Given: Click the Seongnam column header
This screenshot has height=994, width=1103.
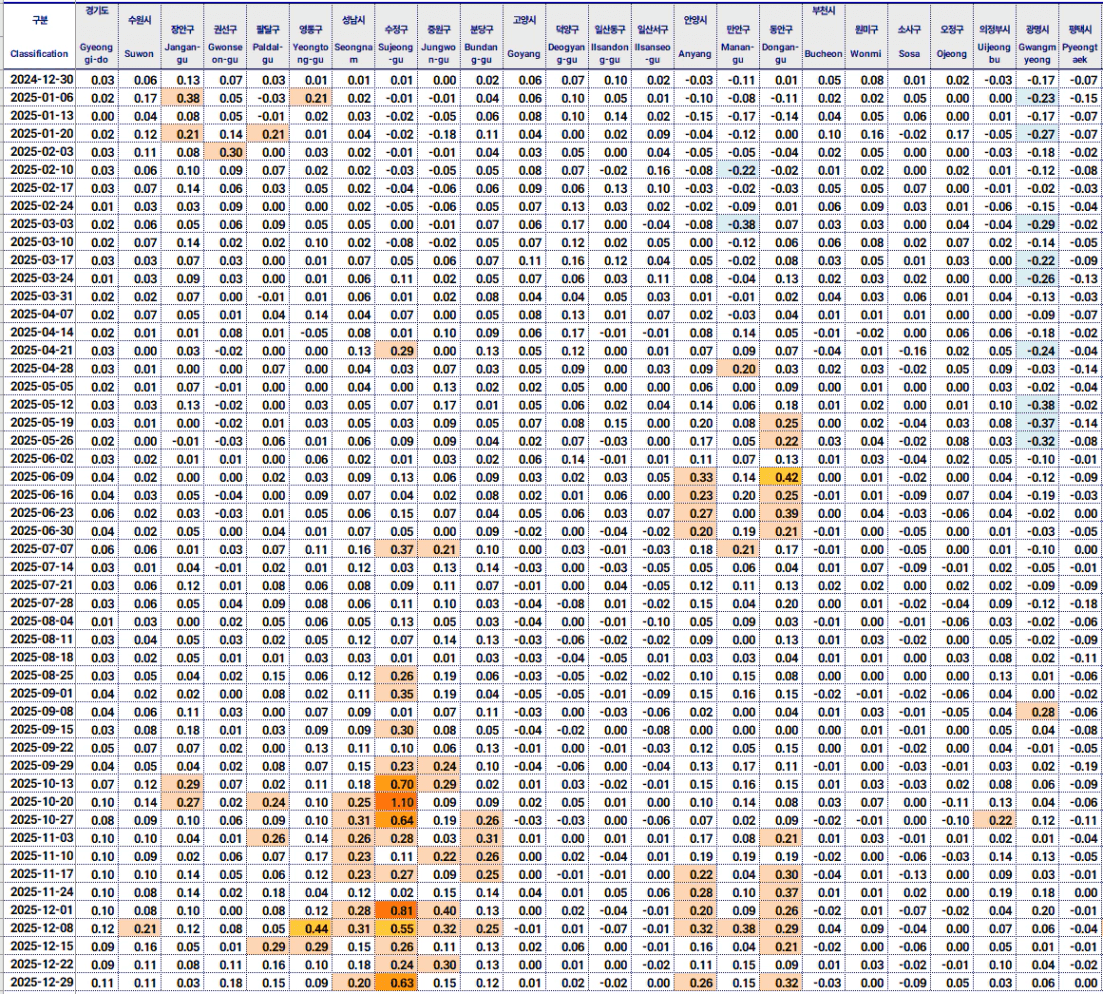Looking at the screenshot, I should 353,35.
